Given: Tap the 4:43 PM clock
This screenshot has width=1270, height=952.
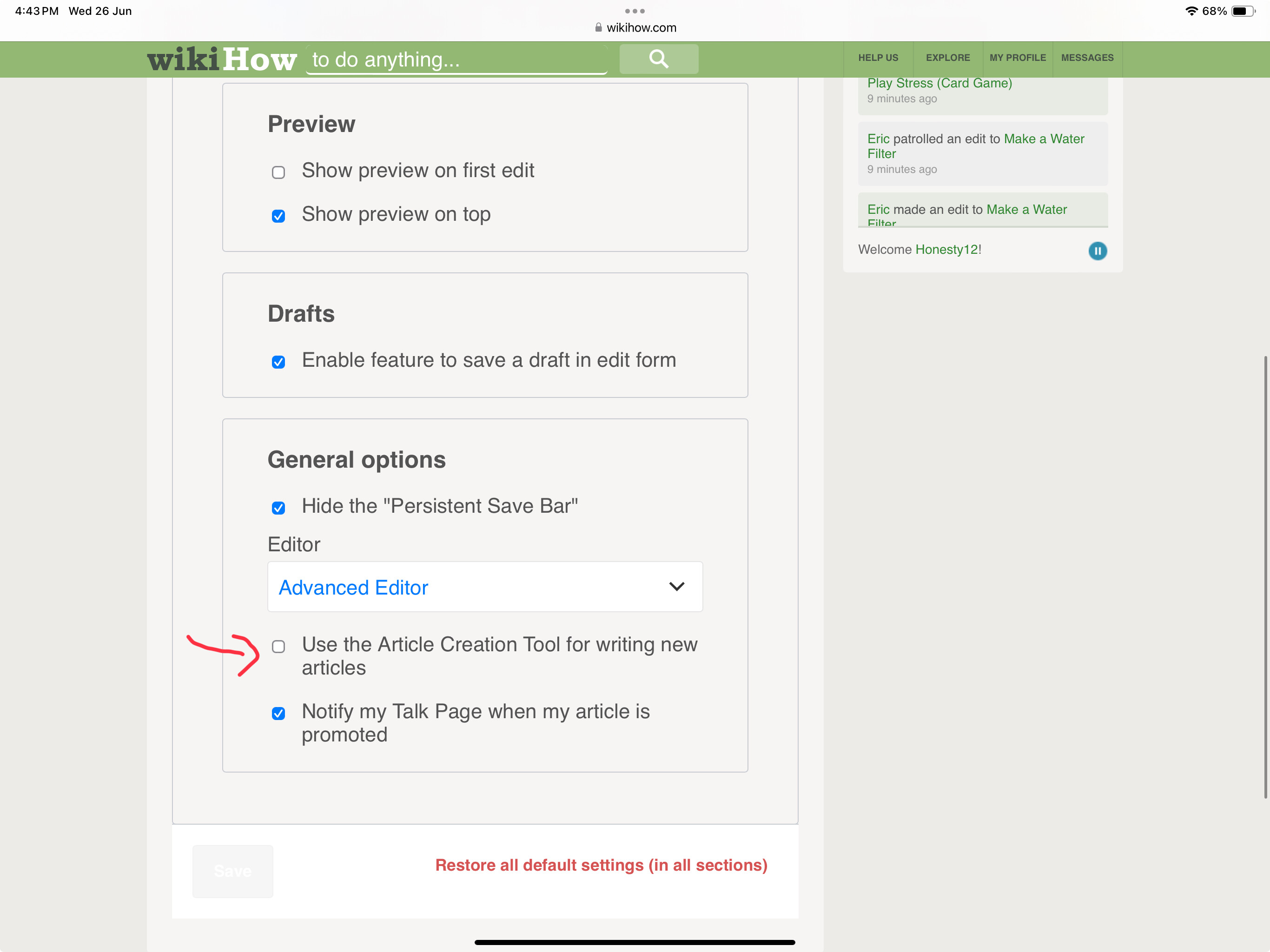Looking at the screenshot, I should click(x=37, y=11).
